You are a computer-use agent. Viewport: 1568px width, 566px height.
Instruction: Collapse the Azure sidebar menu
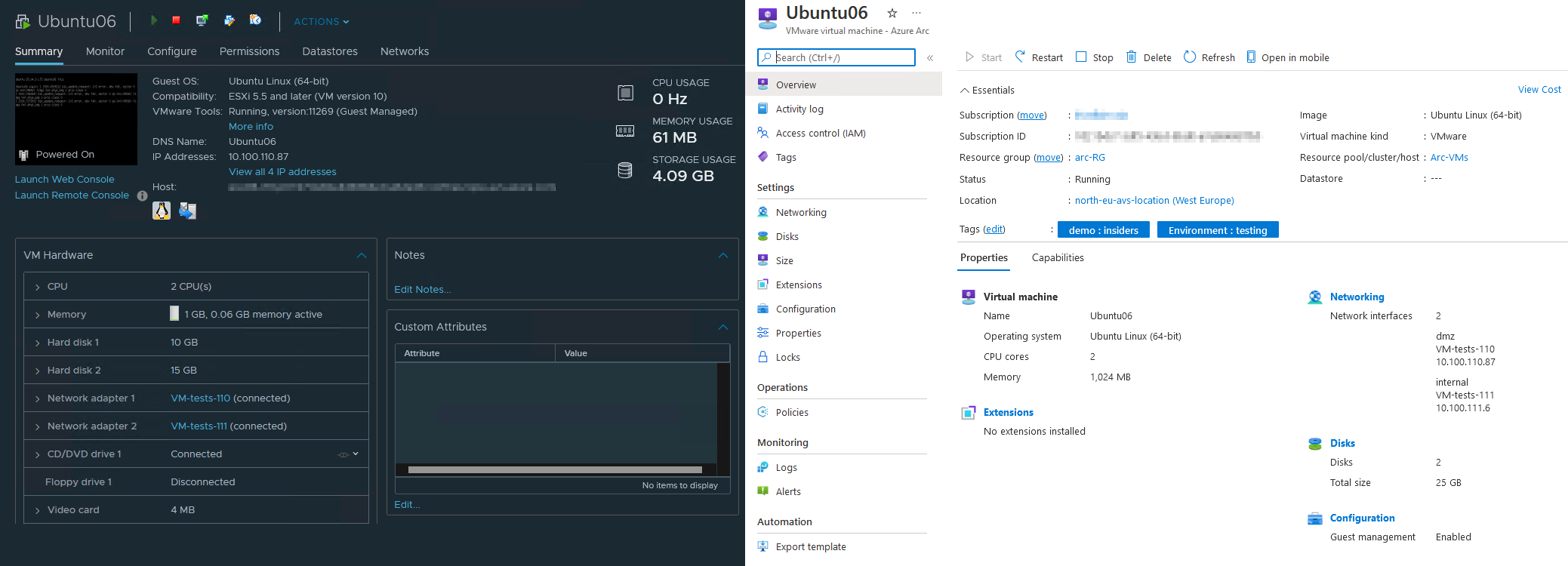tap(930, 58)
